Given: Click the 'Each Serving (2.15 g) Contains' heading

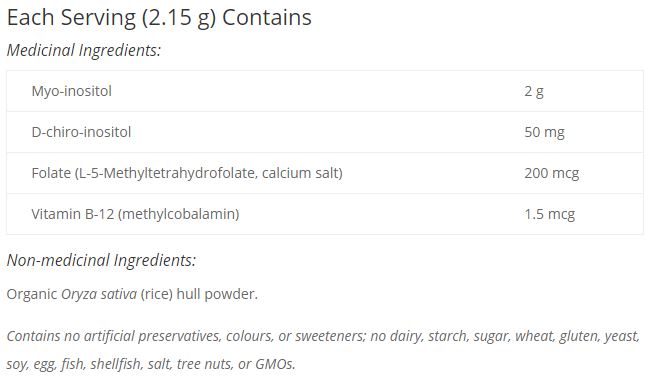Looking at the screenshot, I should tap(159, 19).
